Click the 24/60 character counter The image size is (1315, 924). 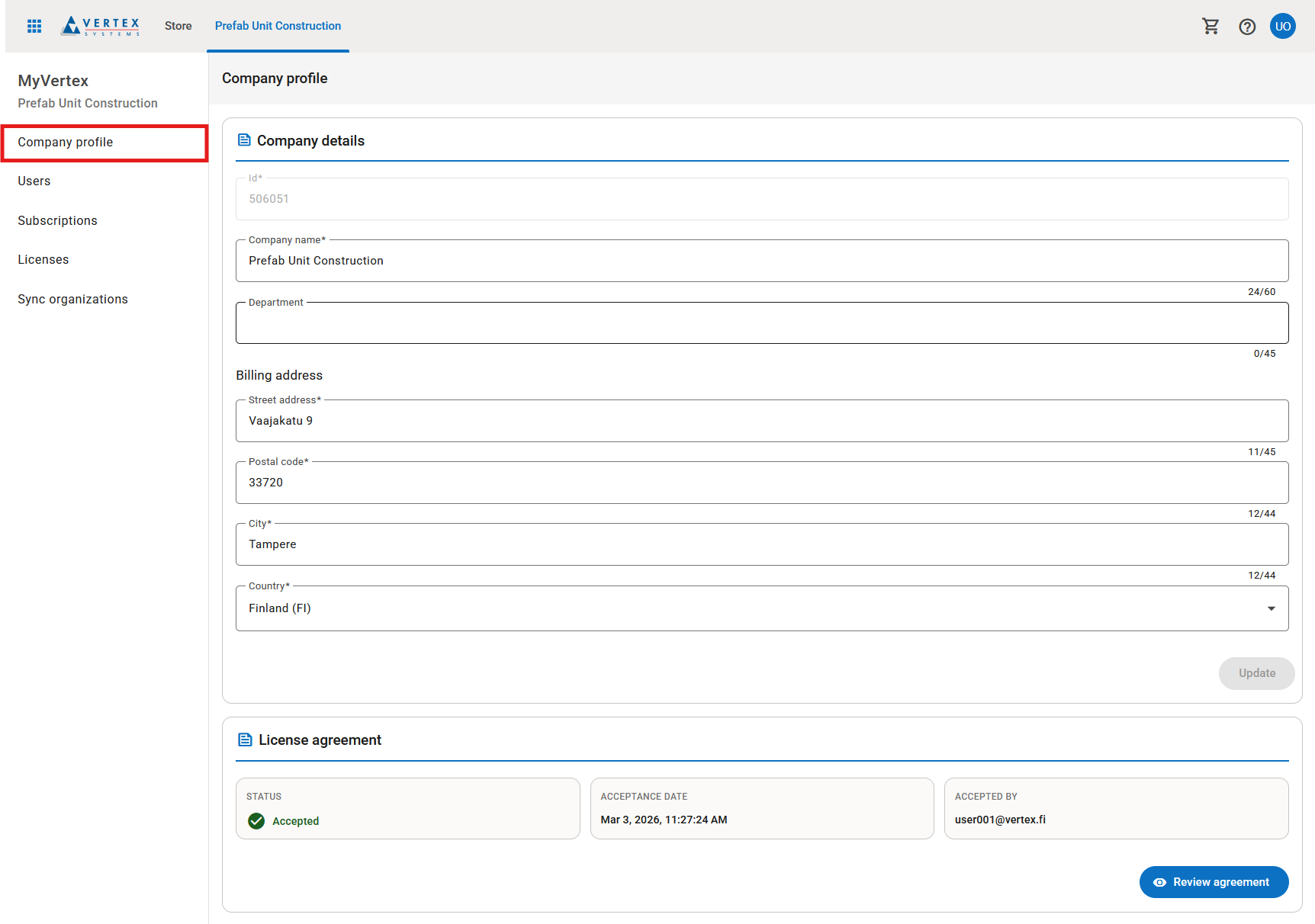(1262, 292)
